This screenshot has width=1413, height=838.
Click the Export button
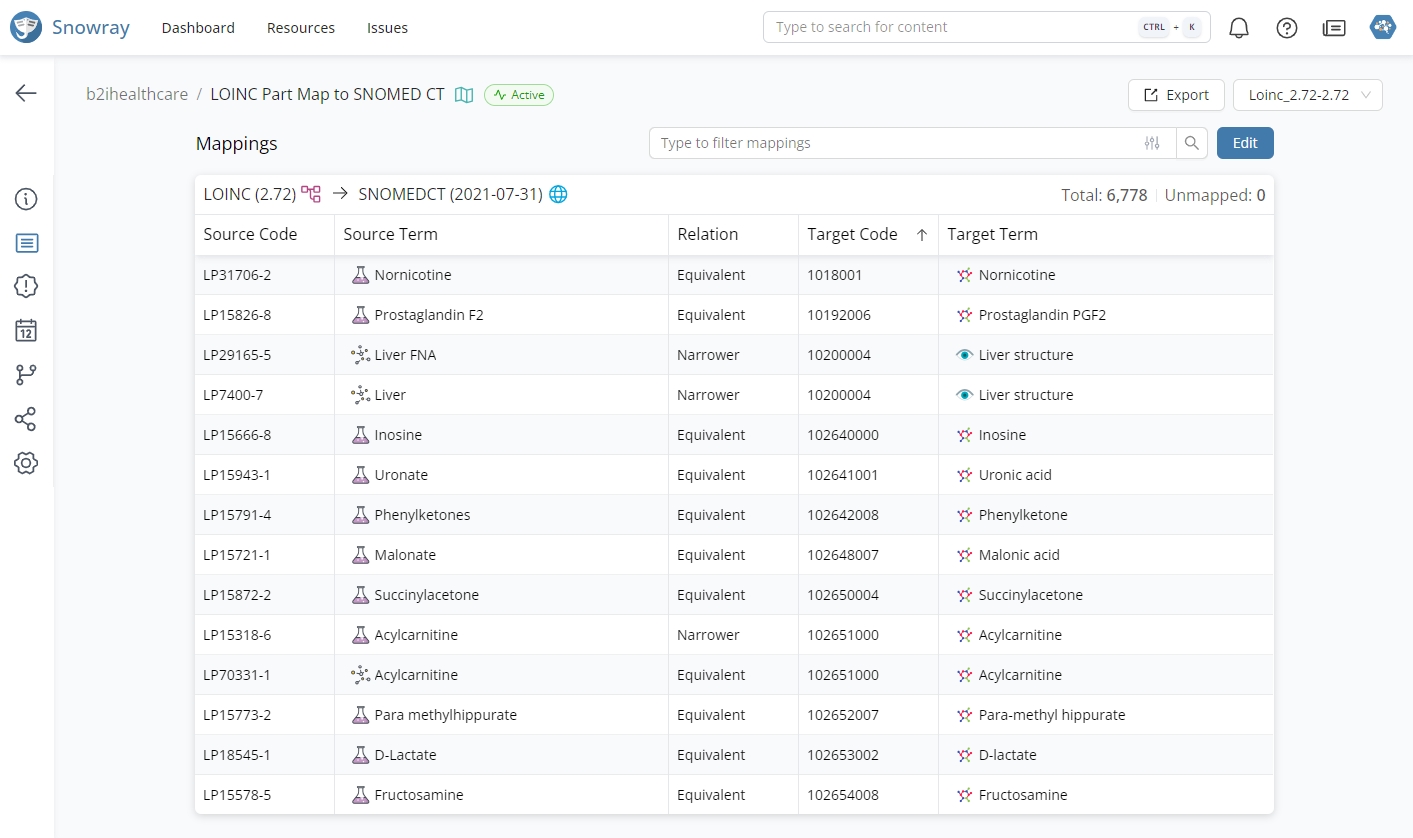click(1176, 95)
